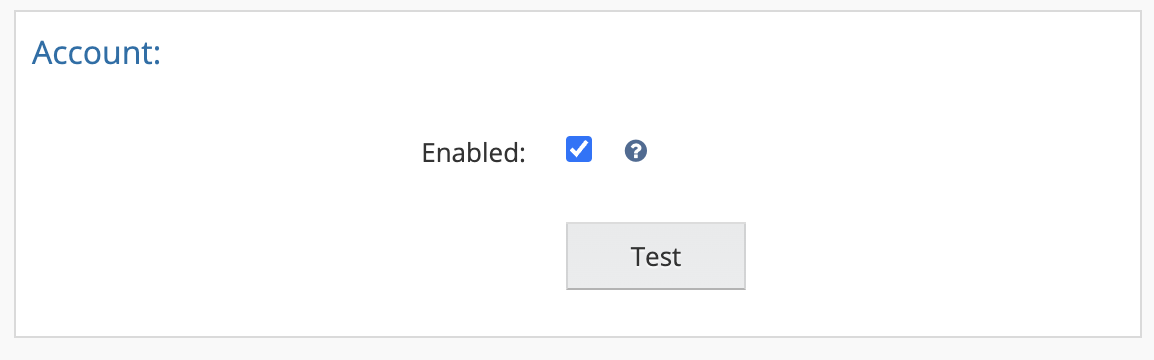Screen dimensions: 1154x360
Task: Uncheck the Enabled checkbox
Action: (579, 149)
